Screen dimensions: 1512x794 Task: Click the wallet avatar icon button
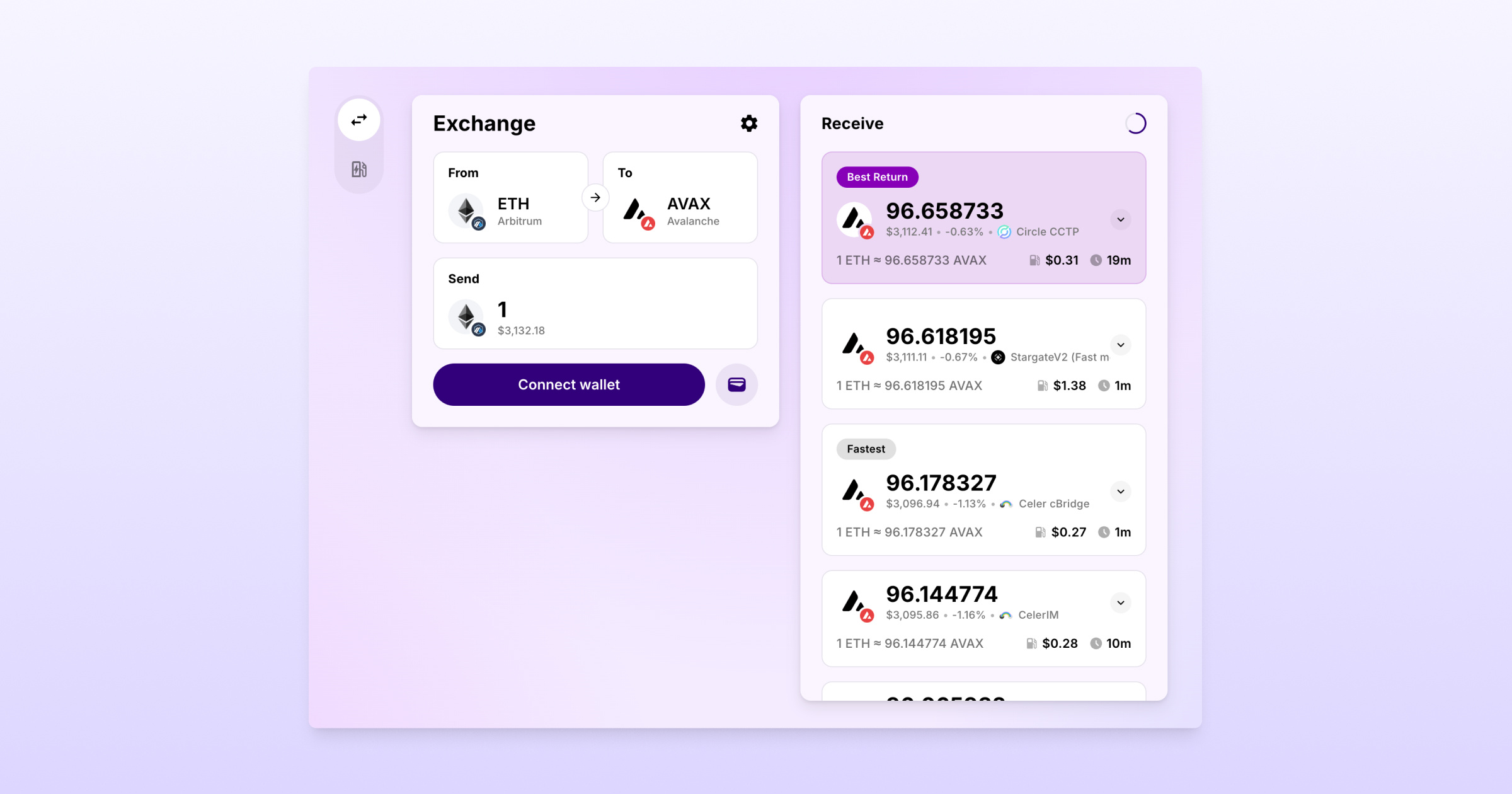coord(737,383)
